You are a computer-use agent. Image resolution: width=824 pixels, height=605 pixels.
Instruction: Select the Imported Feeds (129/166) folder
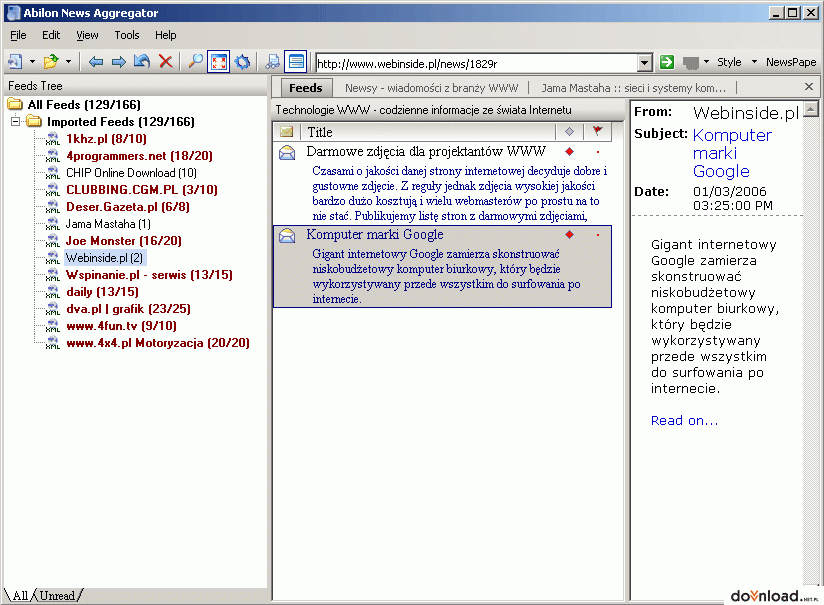pyautogui.click(x=121, y=122)
